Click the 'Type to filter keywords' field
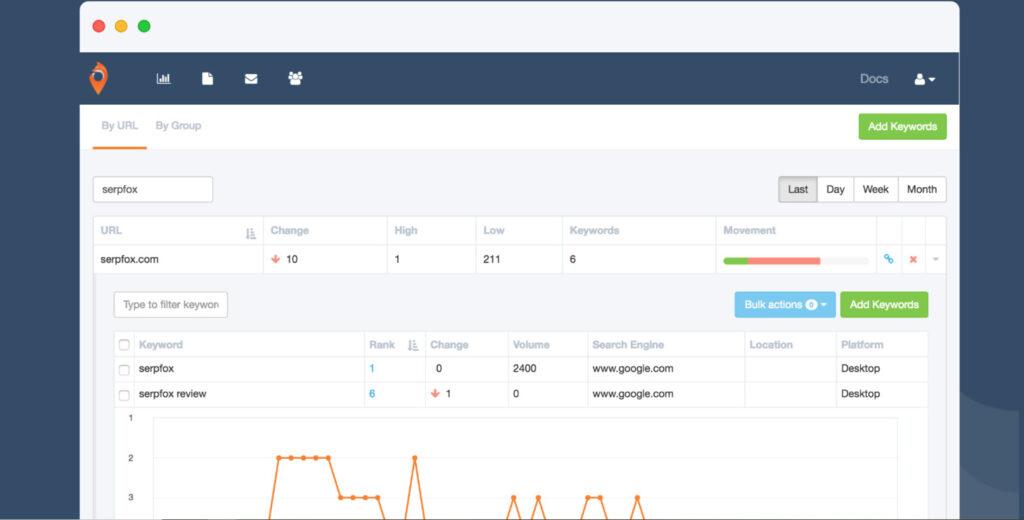Viewport: 1024px width, 520px height. tap(171, 305)
